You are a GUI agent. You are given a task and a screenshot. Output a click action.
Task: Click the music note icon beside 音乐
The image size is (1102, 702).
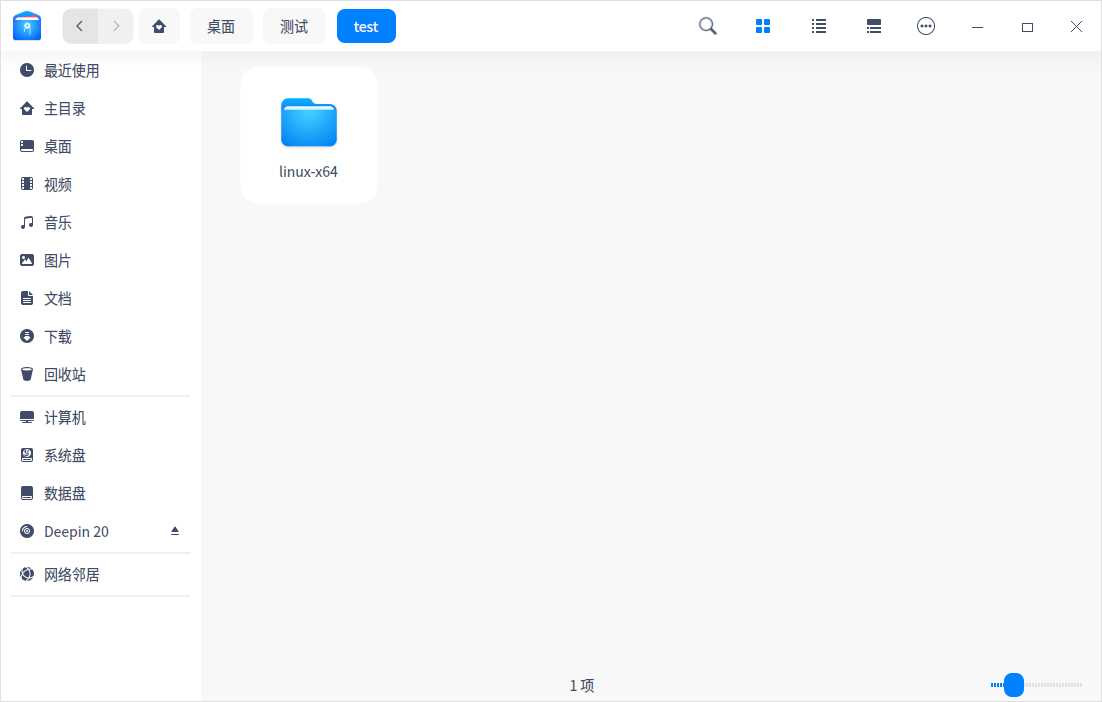27,222
